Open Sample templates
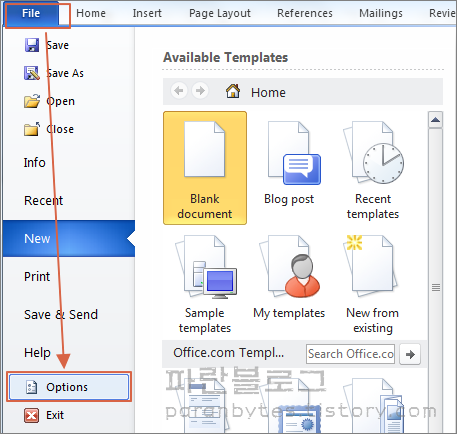Viewport: 457px width, 434px height. pos(205,284)
